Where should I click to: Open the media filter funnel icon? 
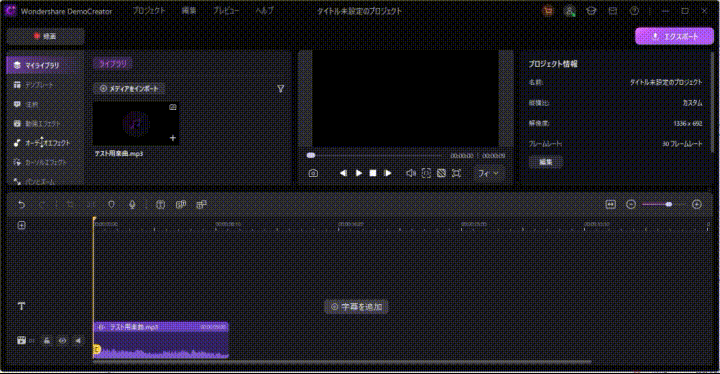click(x=281, y=89)
